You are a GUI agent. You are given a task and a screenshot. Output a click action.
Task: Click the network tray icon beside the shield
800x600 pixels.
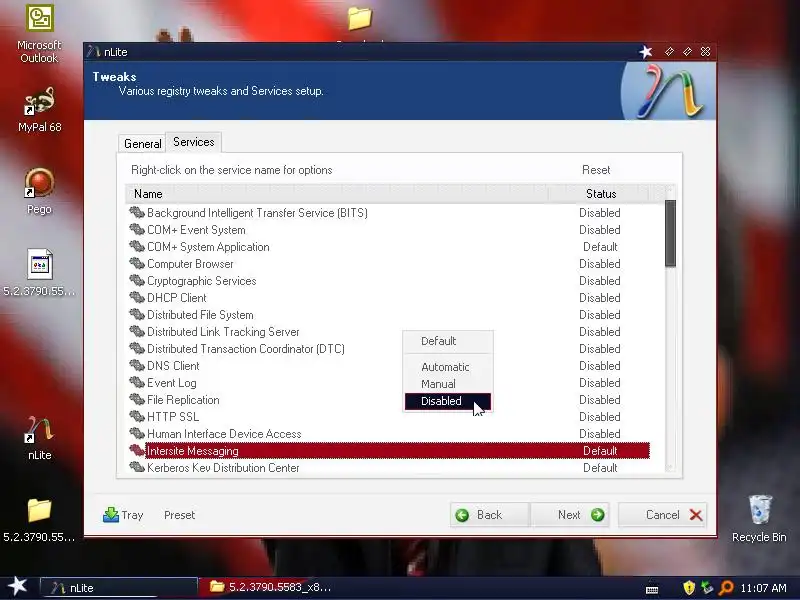pyautogui.click(x=707, y=588)
